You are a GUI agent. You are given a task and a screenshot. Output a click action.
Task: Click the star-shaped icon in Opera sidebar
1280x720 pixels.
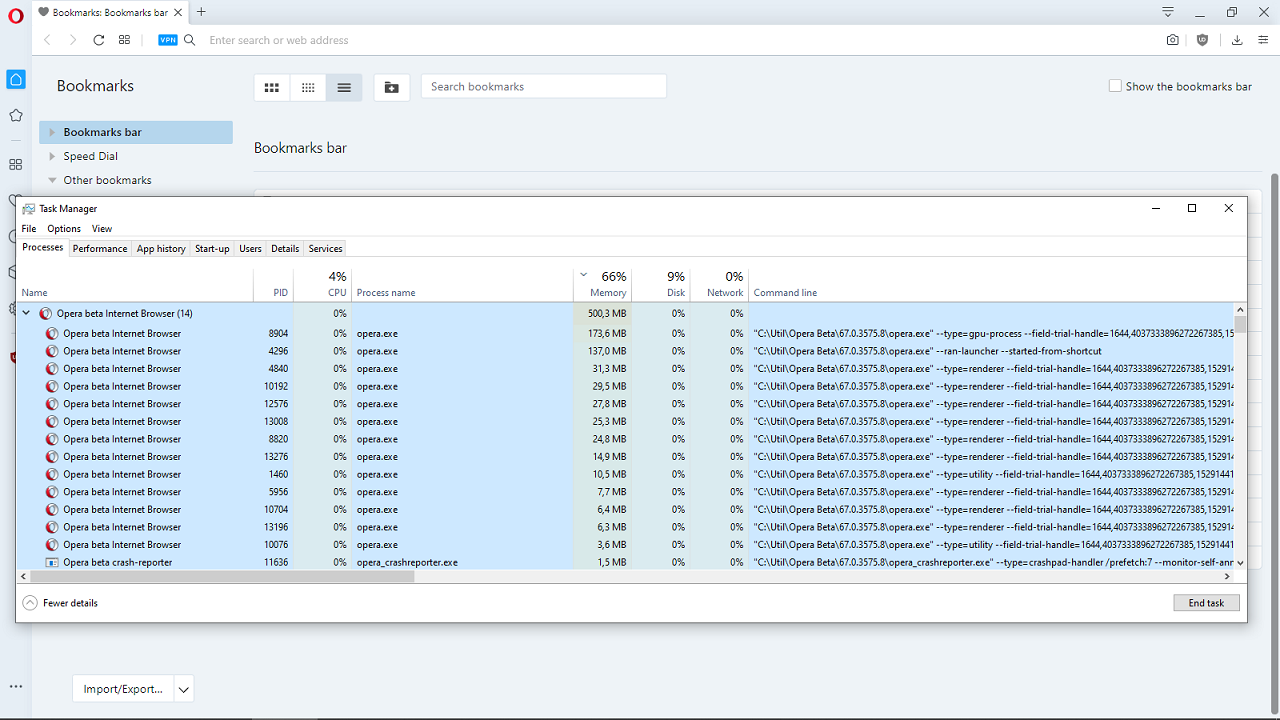click(x=15, y=115)
